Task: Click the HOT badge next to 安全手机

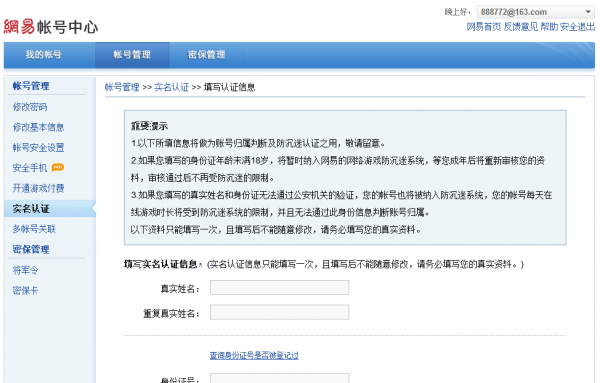Action: click(58, 167)
